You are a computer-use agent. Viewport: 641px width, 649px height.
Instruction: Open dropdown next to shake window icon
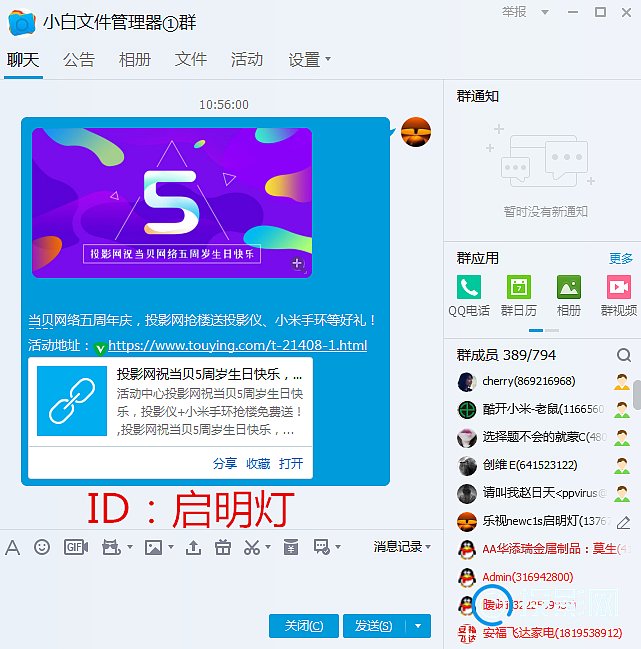click(x=130, y=547)
